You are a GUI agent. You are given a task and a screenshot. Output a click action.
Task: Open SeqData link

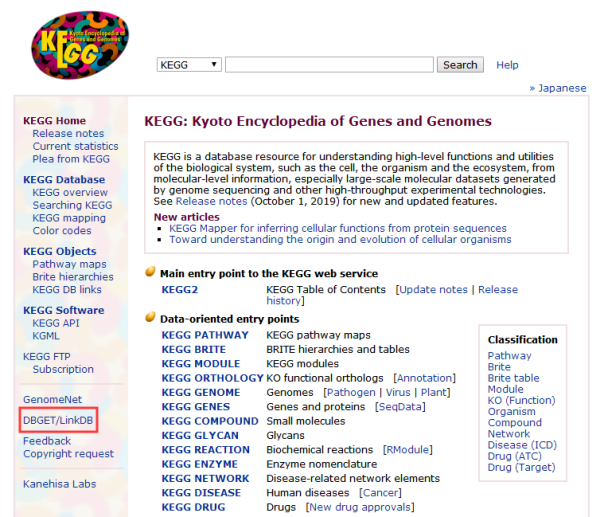400,407
